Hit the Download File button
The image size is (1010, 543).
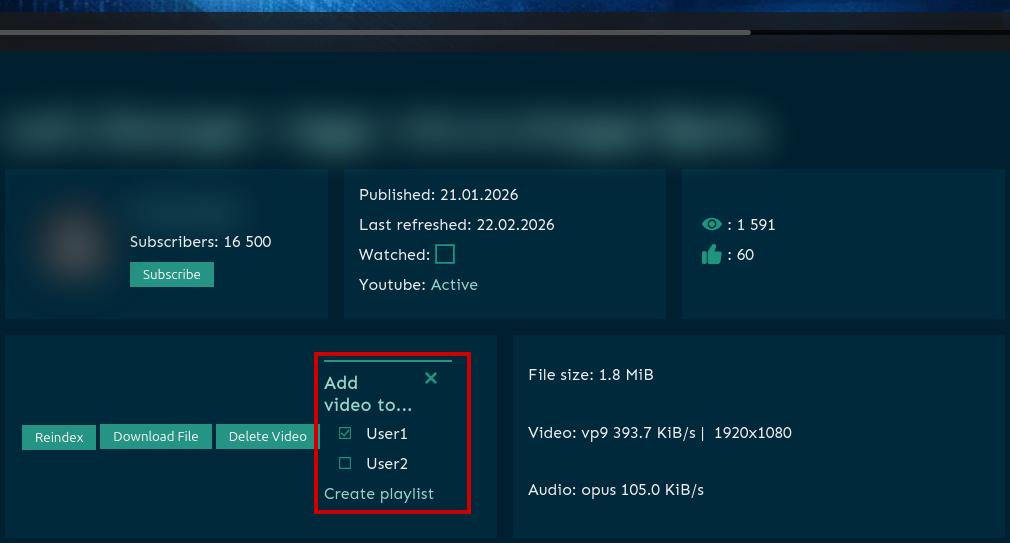coord(156,437)
